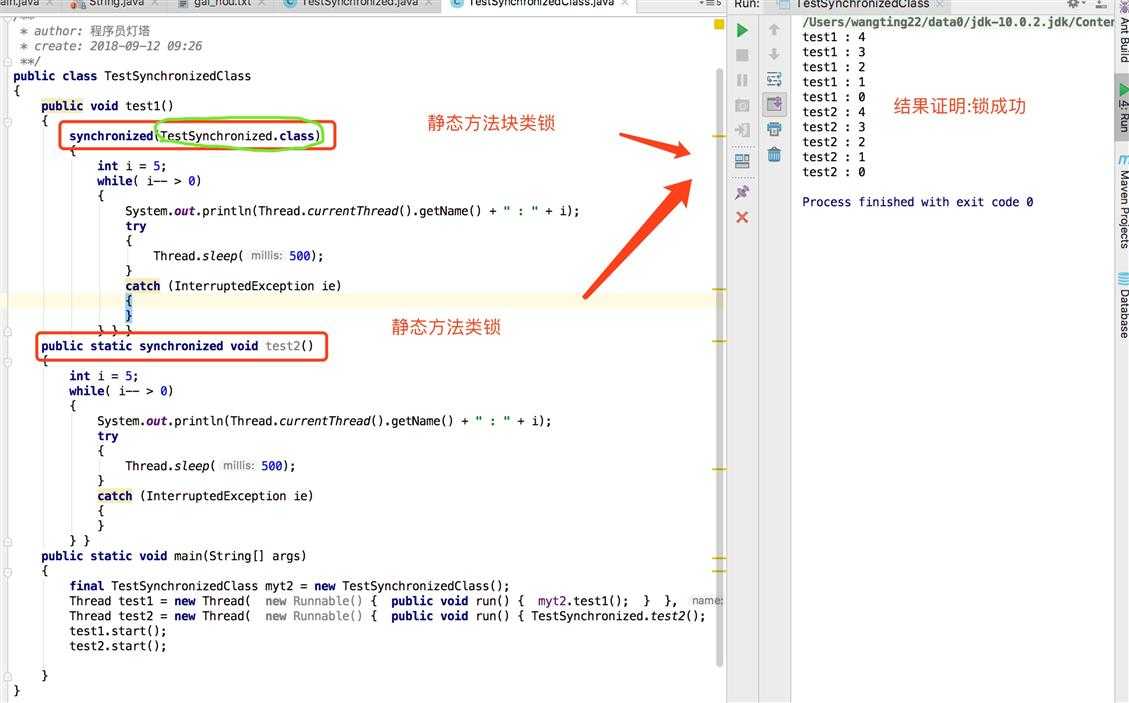
Task: Collapse the comment block fold marker at **/
Action: (x=8, y=61)
